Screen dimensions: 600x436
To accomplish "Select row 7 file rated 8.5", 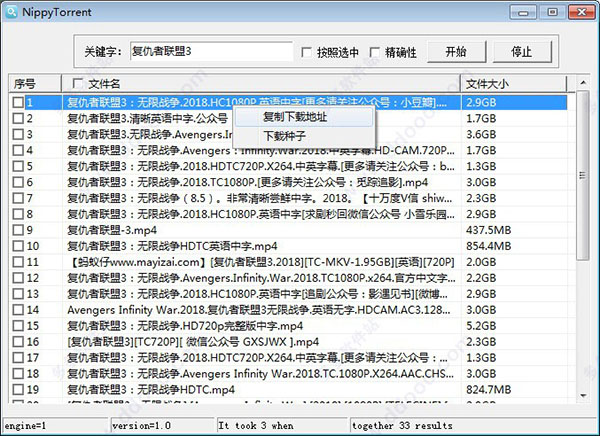I will coord(260,198).
